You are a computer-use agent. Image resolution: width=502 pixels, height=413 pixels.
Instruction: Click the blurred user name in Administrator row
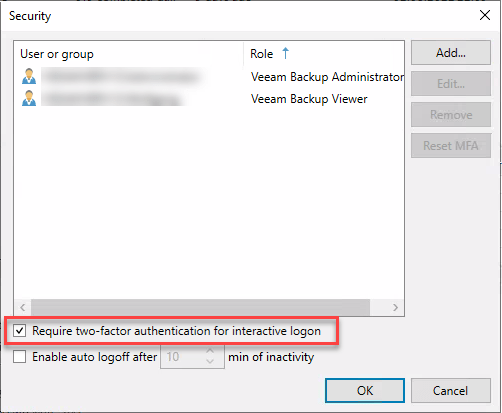point(123,77)
